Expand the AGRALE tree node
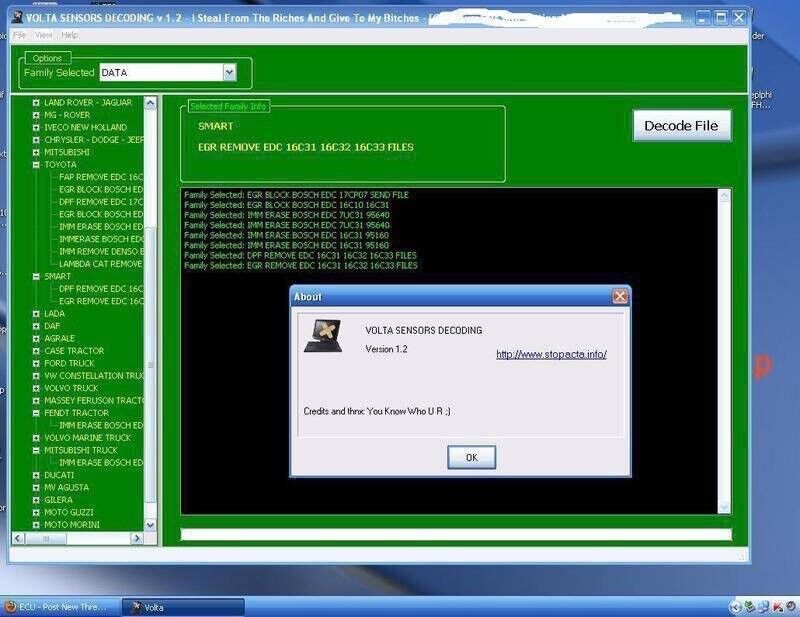Image resolution: width=800 pixels, height=617 pixels. point(36,338)
